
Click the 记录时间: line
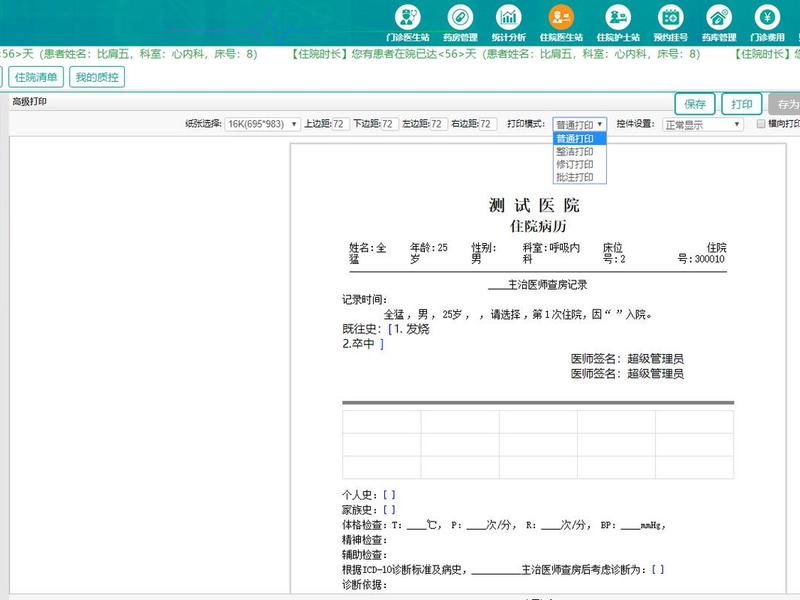[x=364, y=300]
